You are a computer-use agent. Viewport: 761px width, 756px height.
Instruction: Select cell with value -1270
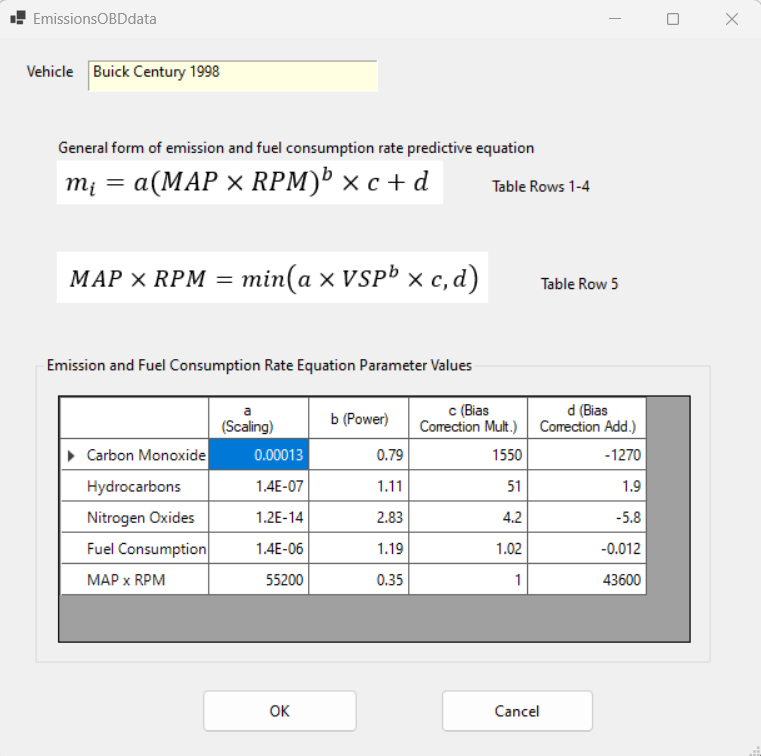click(587, 455)
